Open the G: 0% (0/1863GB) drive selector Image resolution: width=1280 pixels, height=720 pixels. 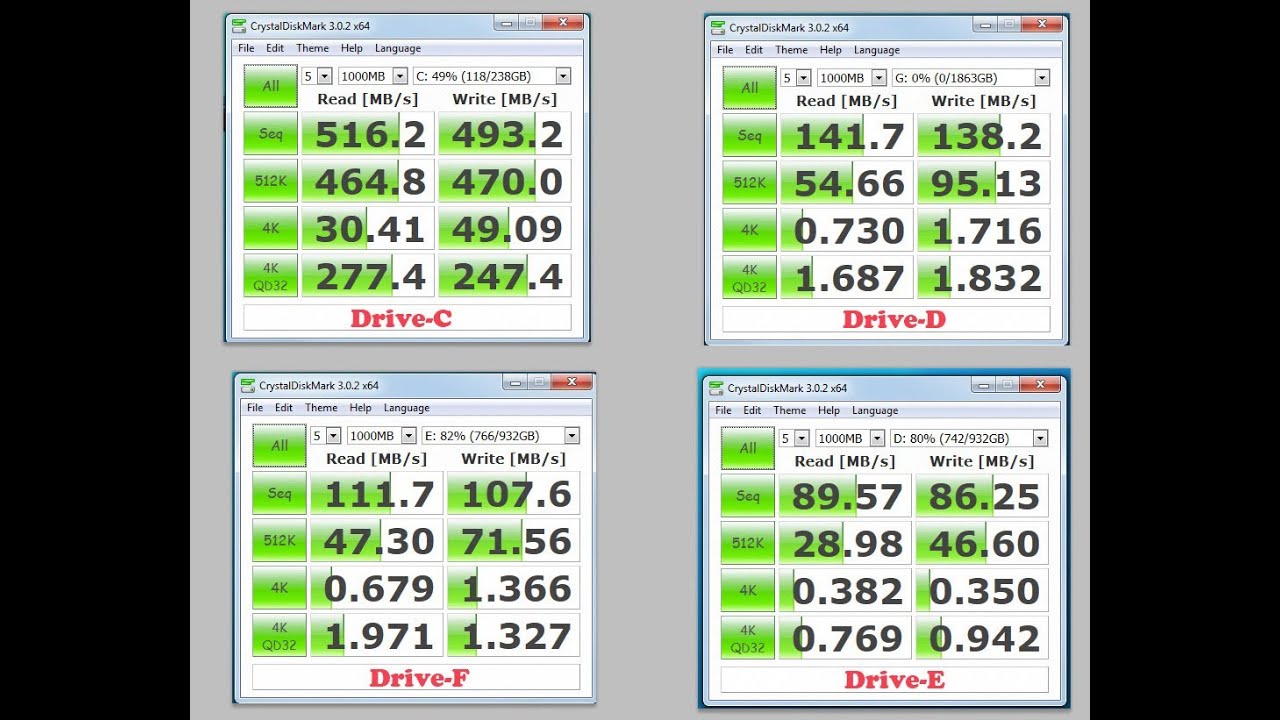[970, 78]
